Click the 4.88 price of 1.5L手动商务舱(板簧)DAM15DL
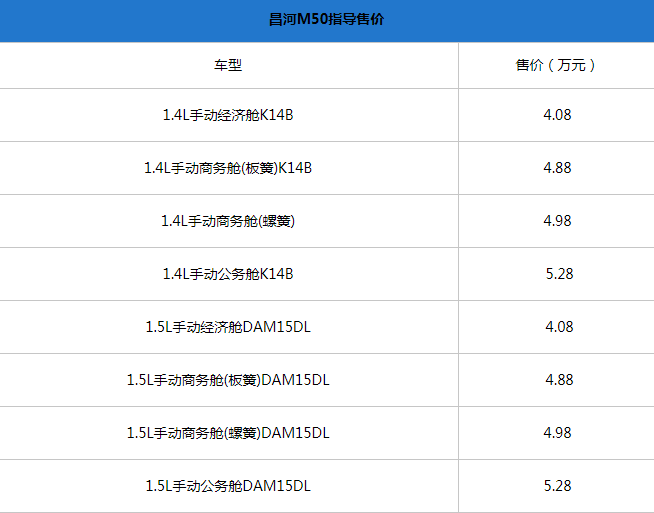This screenshot has height=513, width=654. 559,380
